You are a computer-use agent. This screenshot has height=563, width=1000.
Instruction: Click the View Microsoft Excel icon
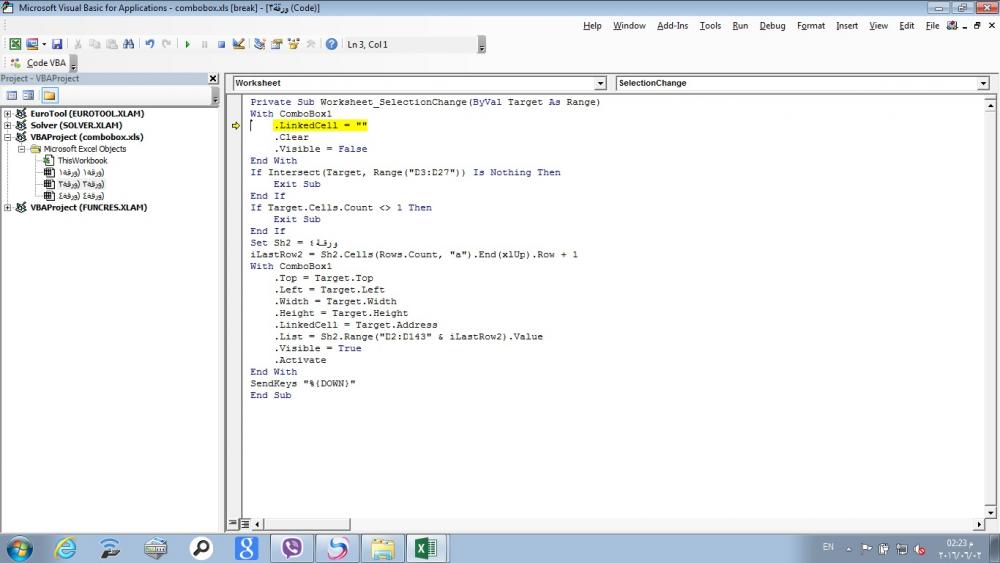pos(15,44)
